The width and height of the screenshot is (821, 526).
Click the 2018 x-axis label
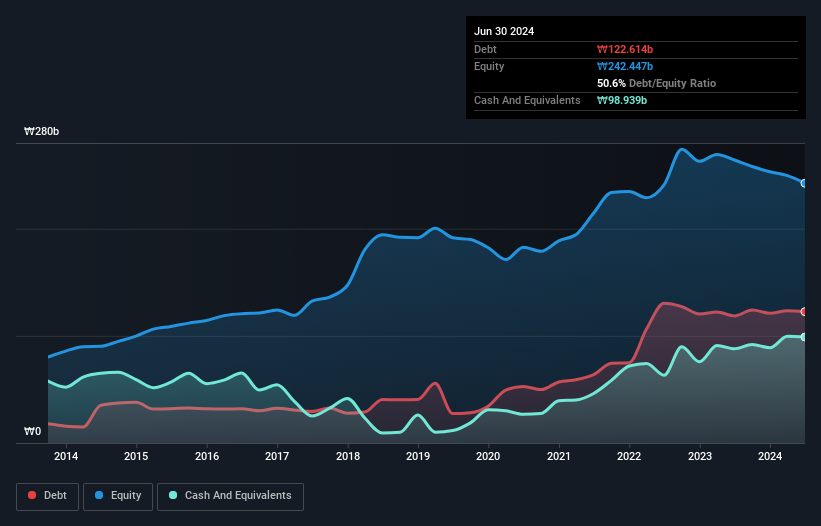pyautogui.click(x=348, y=456)
